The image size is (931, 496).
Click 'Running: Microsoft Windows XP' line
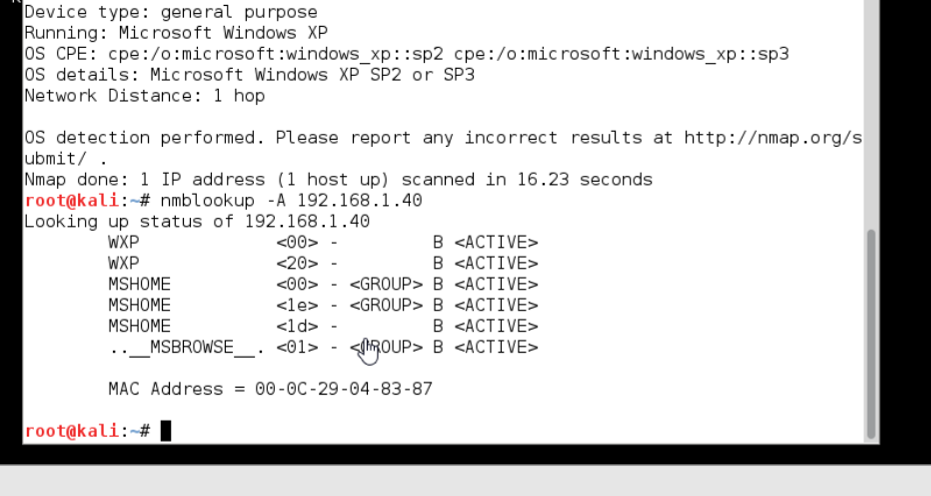176,33
